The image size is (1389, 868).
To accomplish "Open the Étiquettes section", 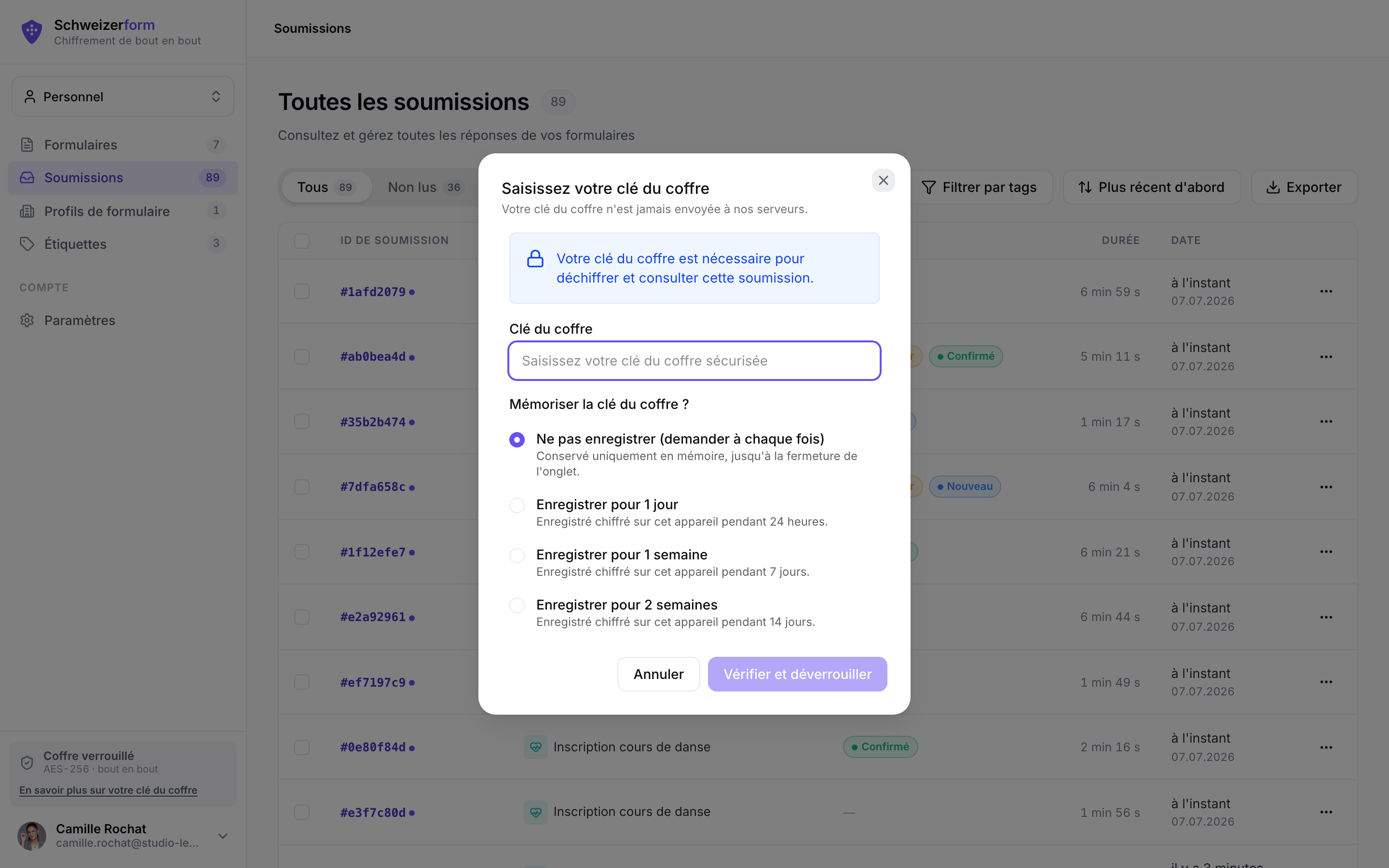I will pyautogui.click(x=123, y=244).
